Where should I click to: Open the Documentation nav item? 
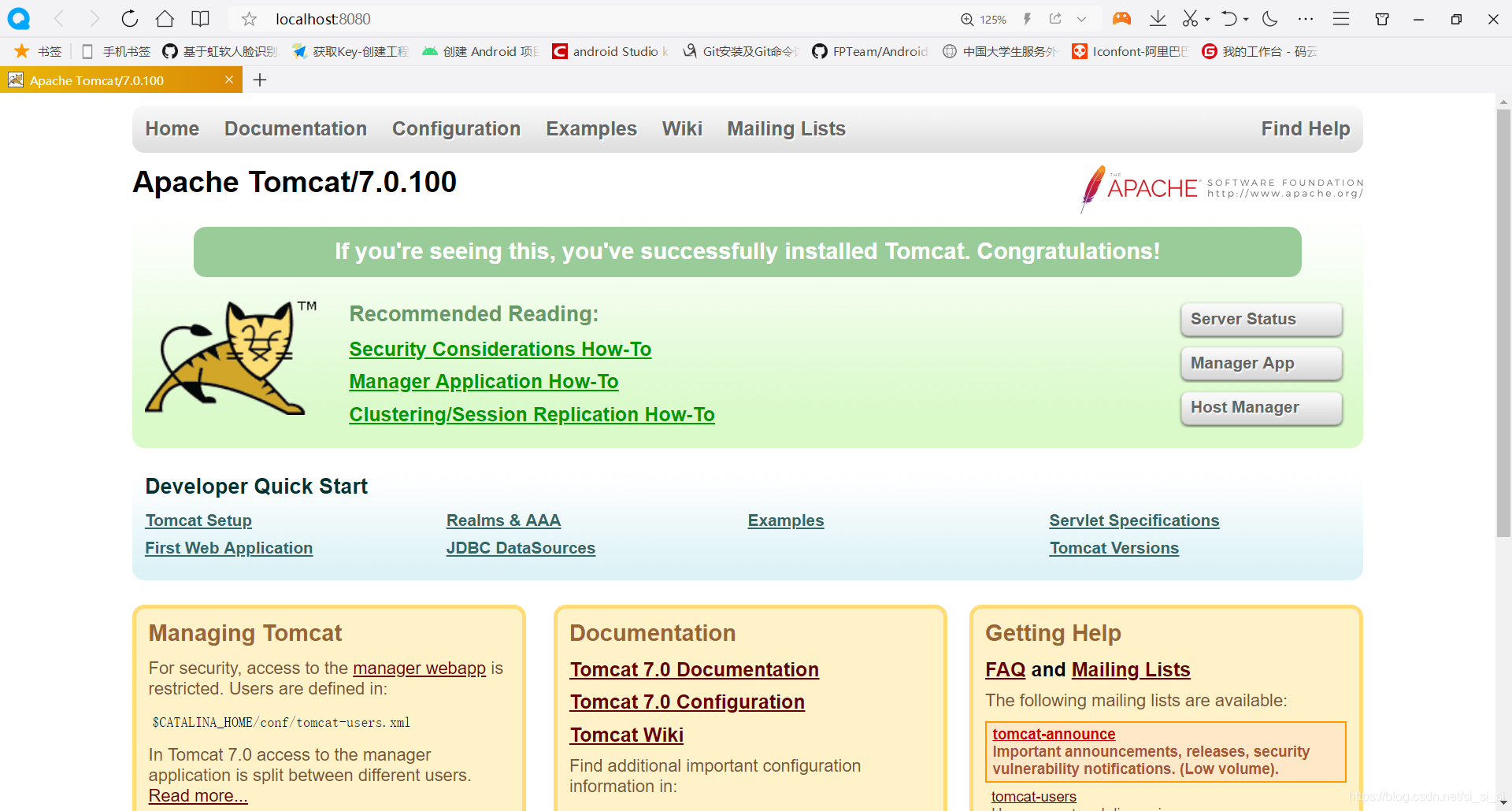tap(295, 128)
